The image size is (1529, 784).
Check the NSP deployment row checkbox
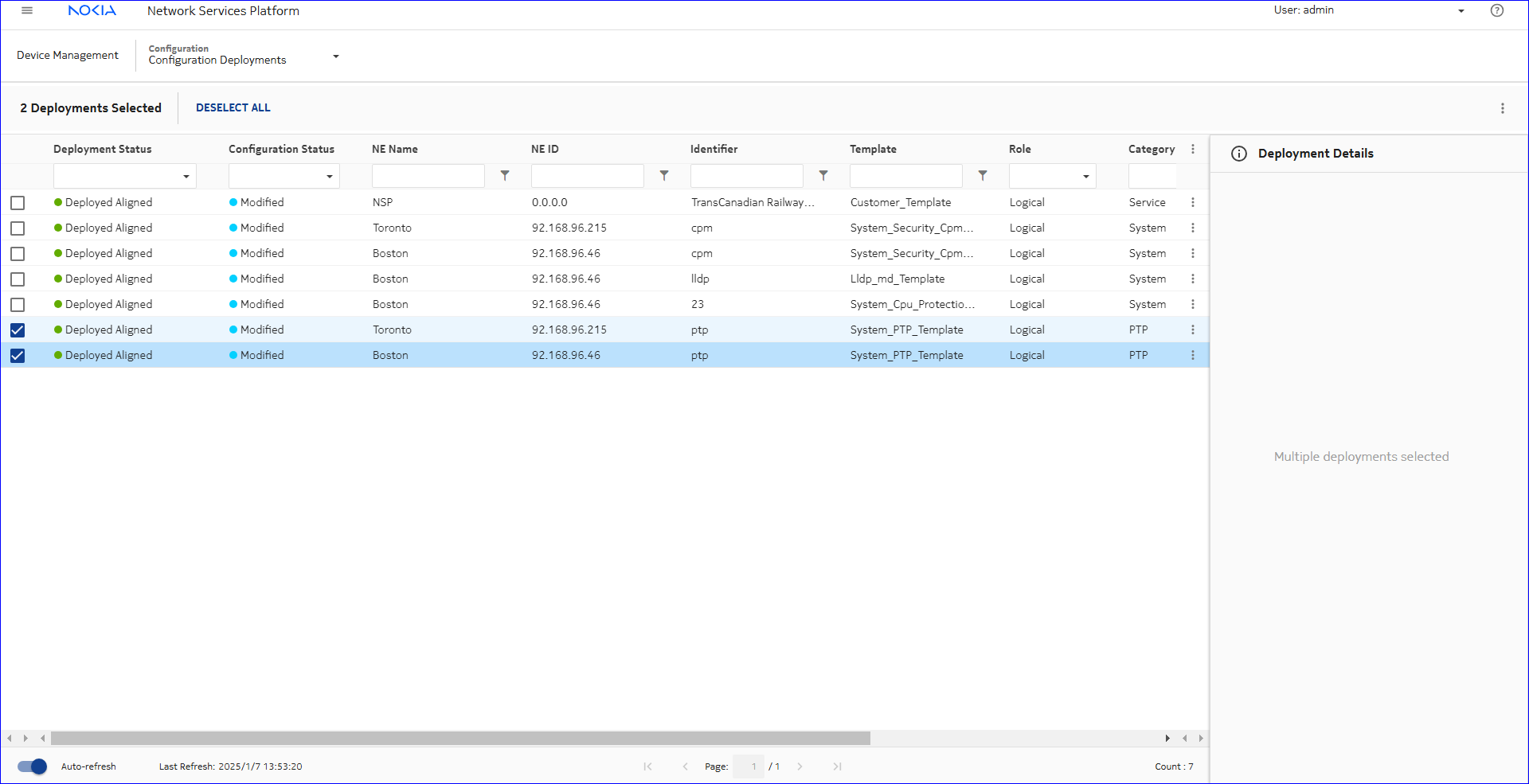tap(18, 203)
